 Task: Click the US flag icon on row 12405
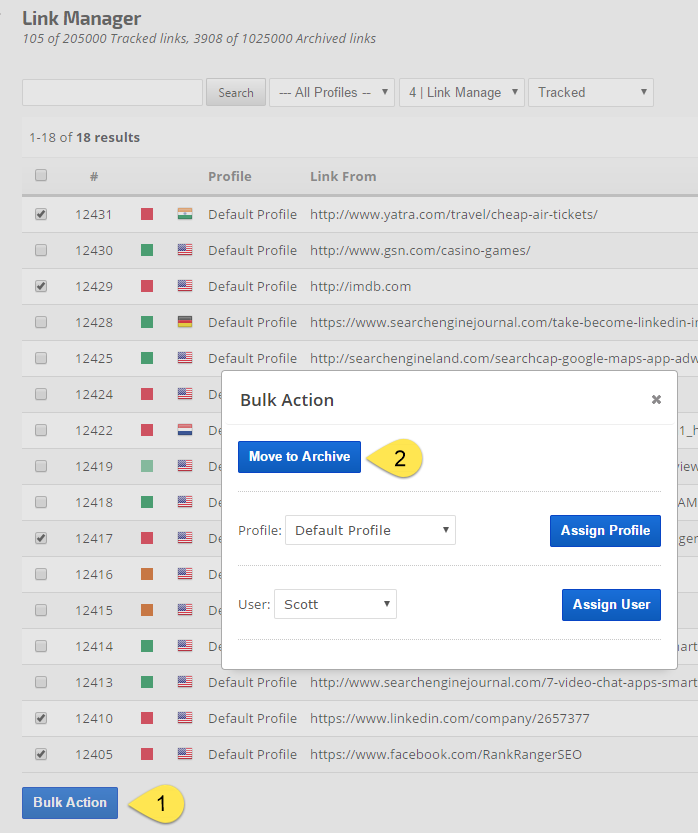tap(185, 754)
